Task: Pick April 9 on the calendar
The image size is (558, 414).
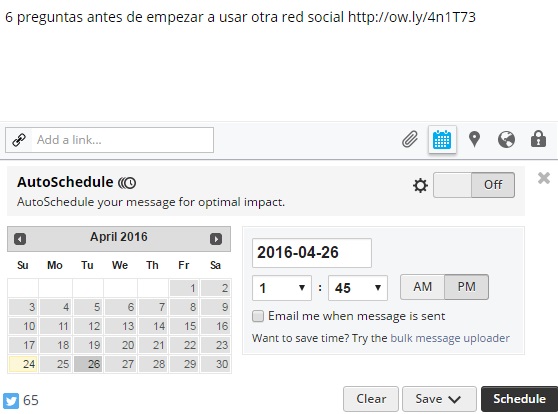Action: 216,307
